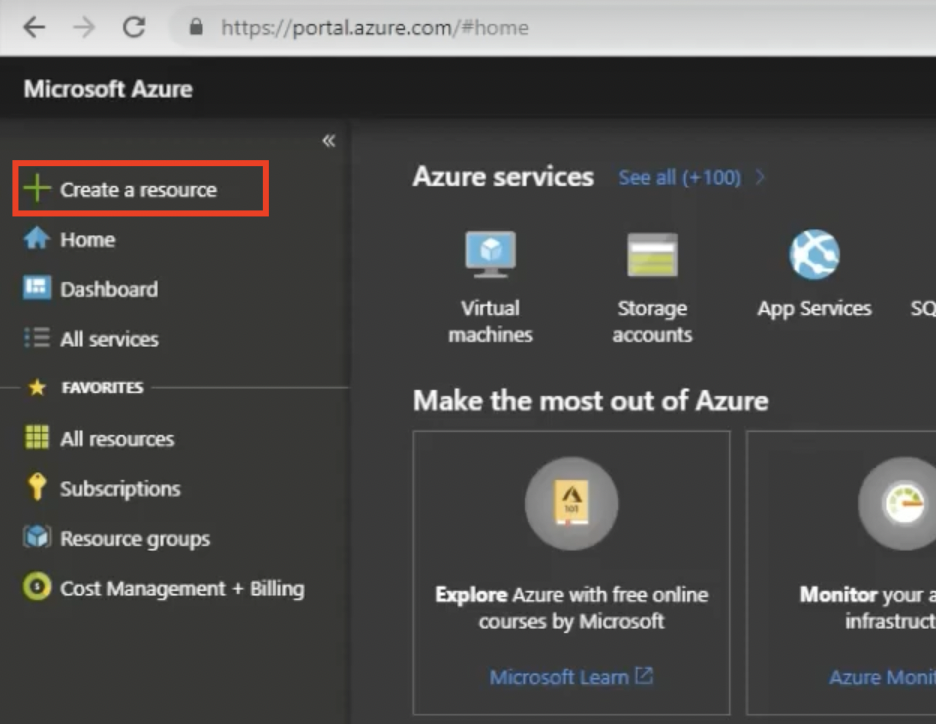Click the Resource groups cube icon
The width and height of the screenshot is (936, 724).
point(37,538)
